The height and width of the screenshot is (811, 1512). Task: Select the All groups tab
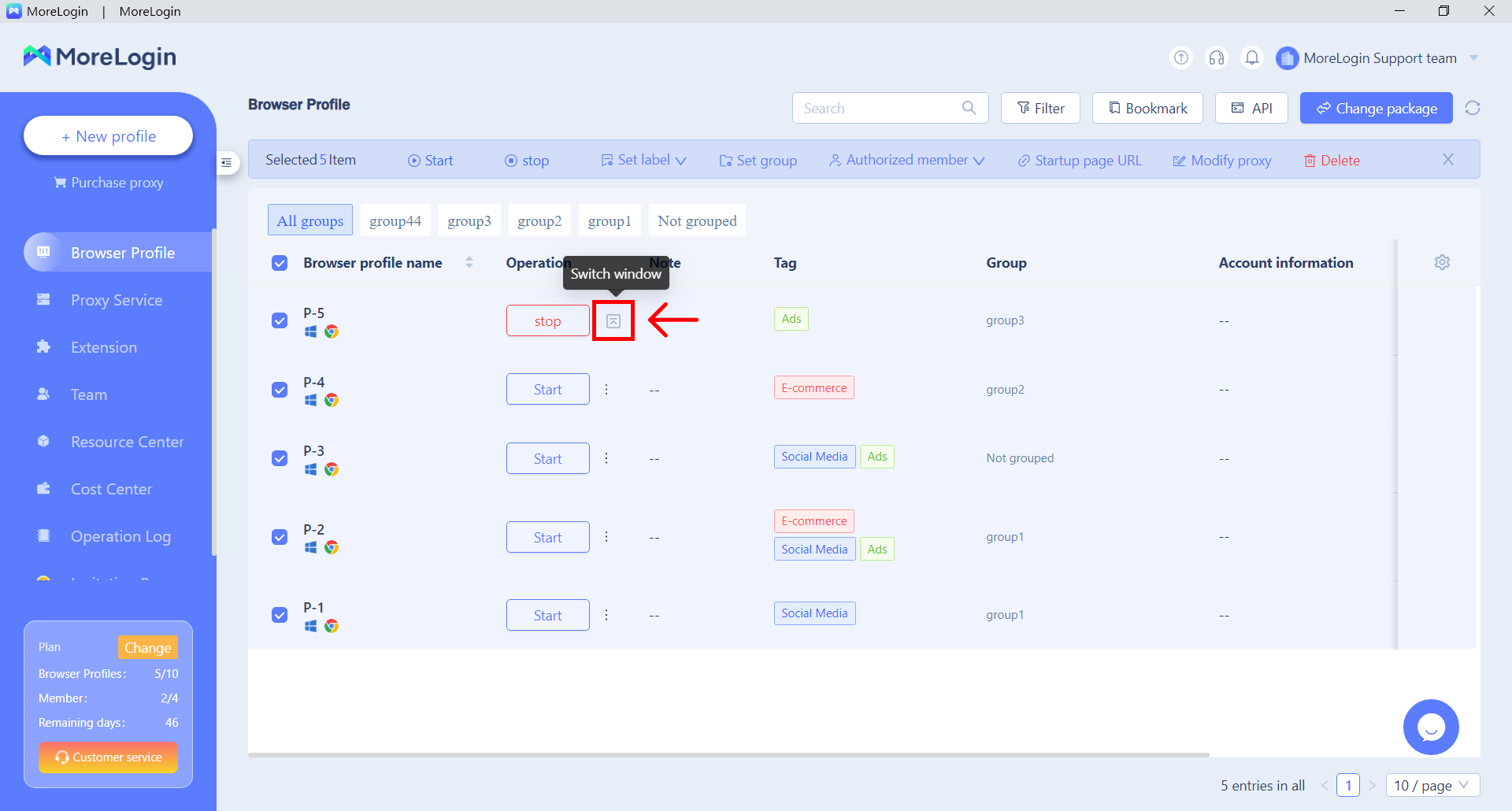click(310, 220)
